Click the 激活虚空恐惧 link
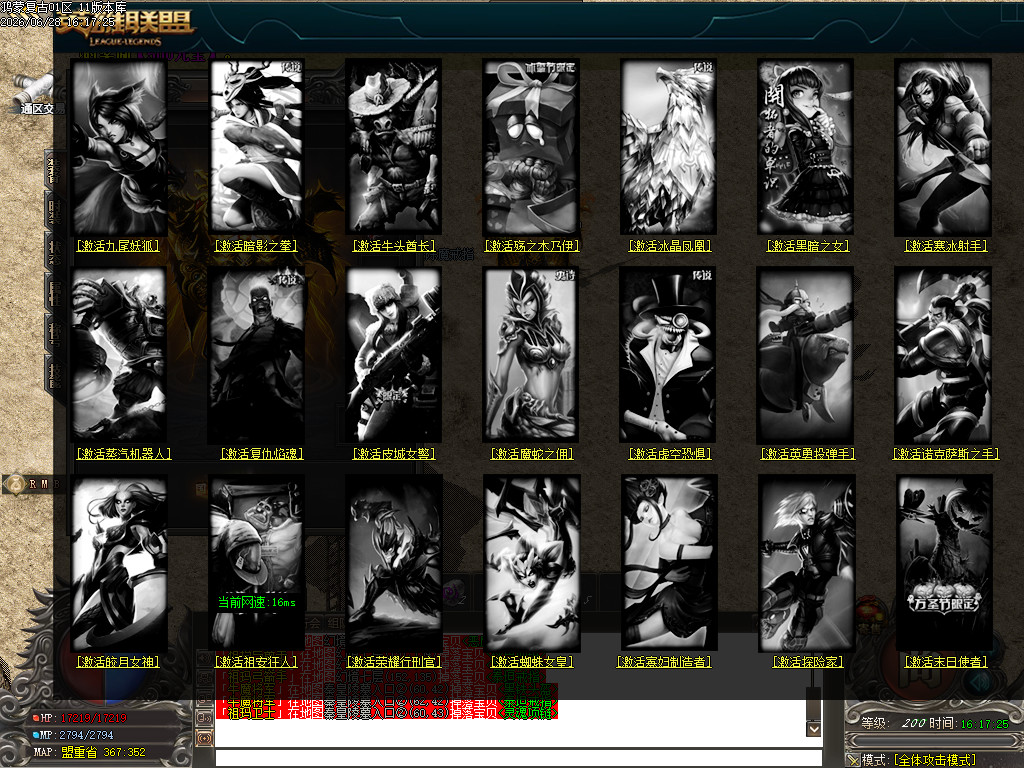1024x768 pixels. pos(669,453)
